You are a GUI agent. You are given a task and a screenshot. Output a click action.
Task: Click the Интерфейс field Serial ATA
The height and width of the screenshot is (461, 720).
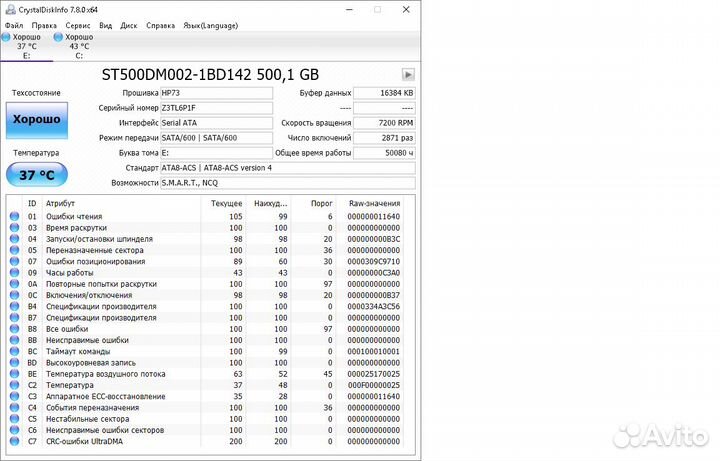(x=216, y=123)
